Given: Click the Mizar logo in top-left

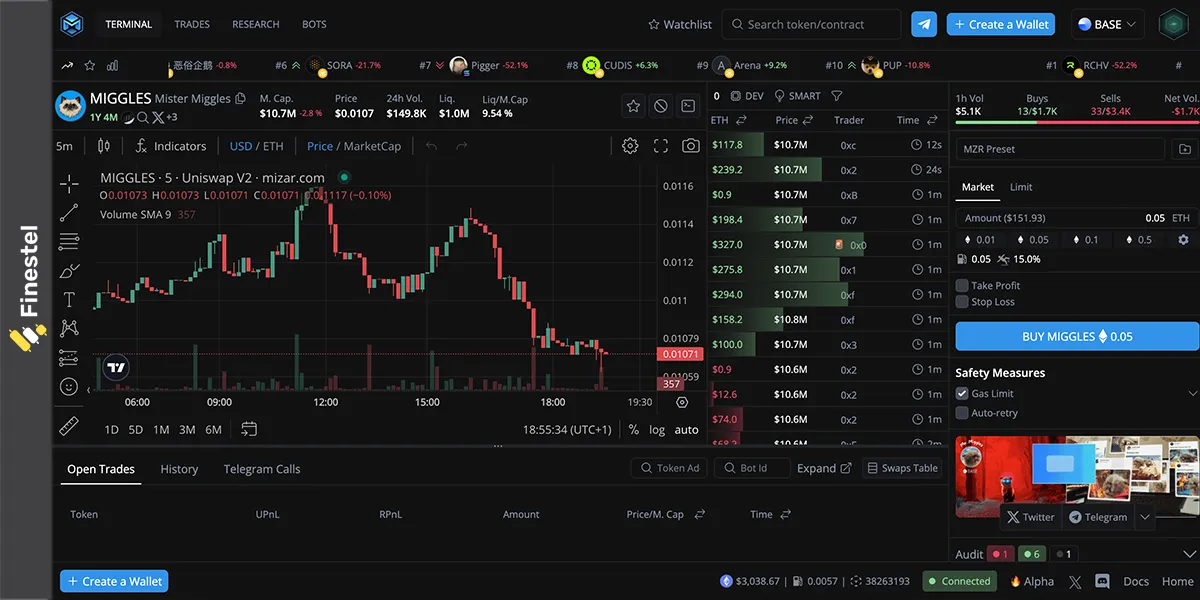Looking at the screenshot, I should [x=71, y=24].
